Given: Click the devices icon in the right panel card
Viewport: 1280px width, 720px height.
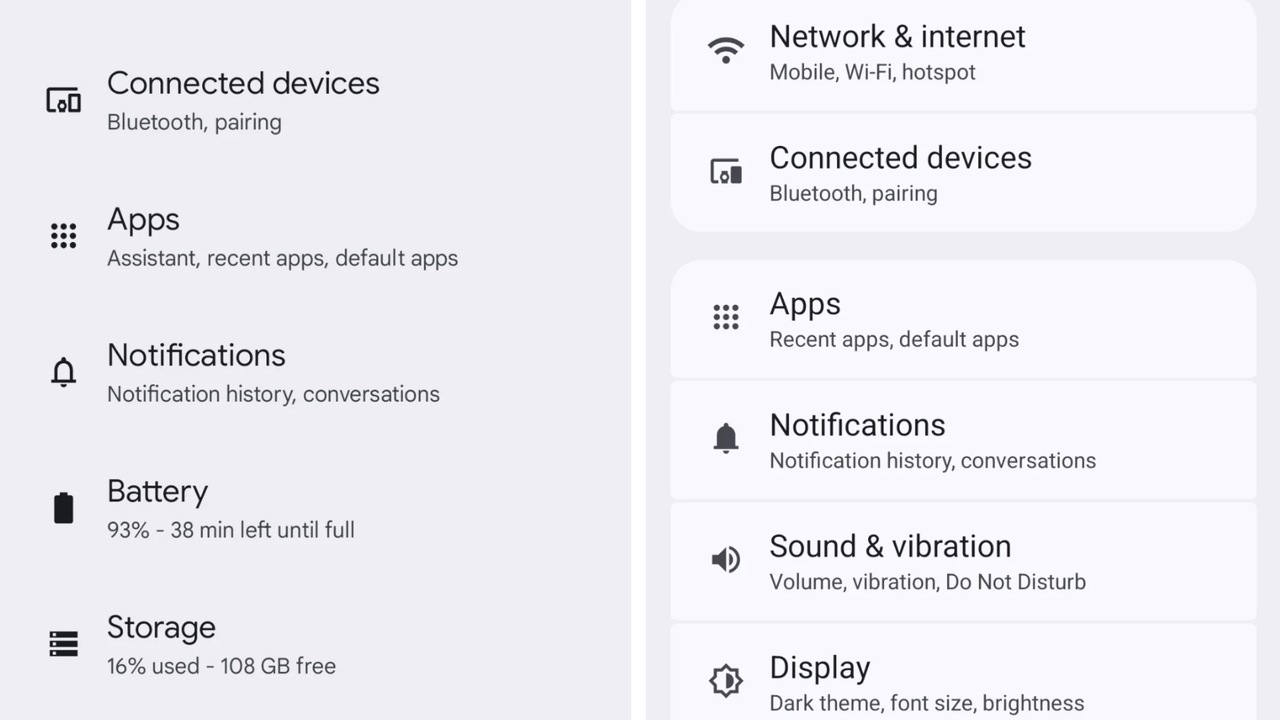Looking at the screenshot, I should [x=726, y=172].
